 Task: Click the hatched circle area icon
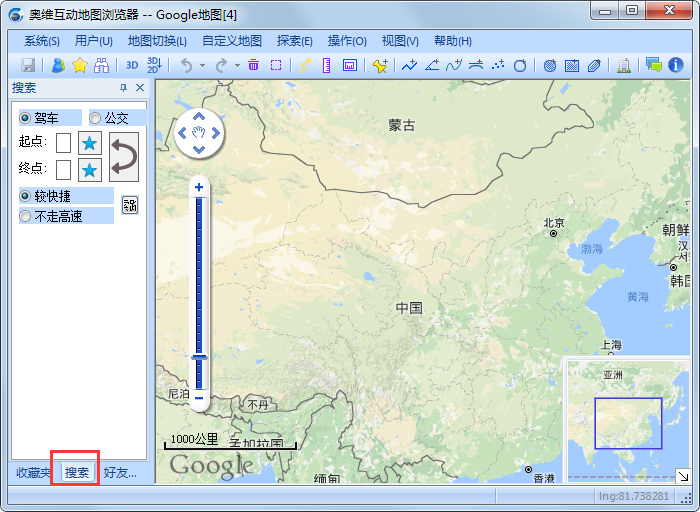(x=550, y=65)
